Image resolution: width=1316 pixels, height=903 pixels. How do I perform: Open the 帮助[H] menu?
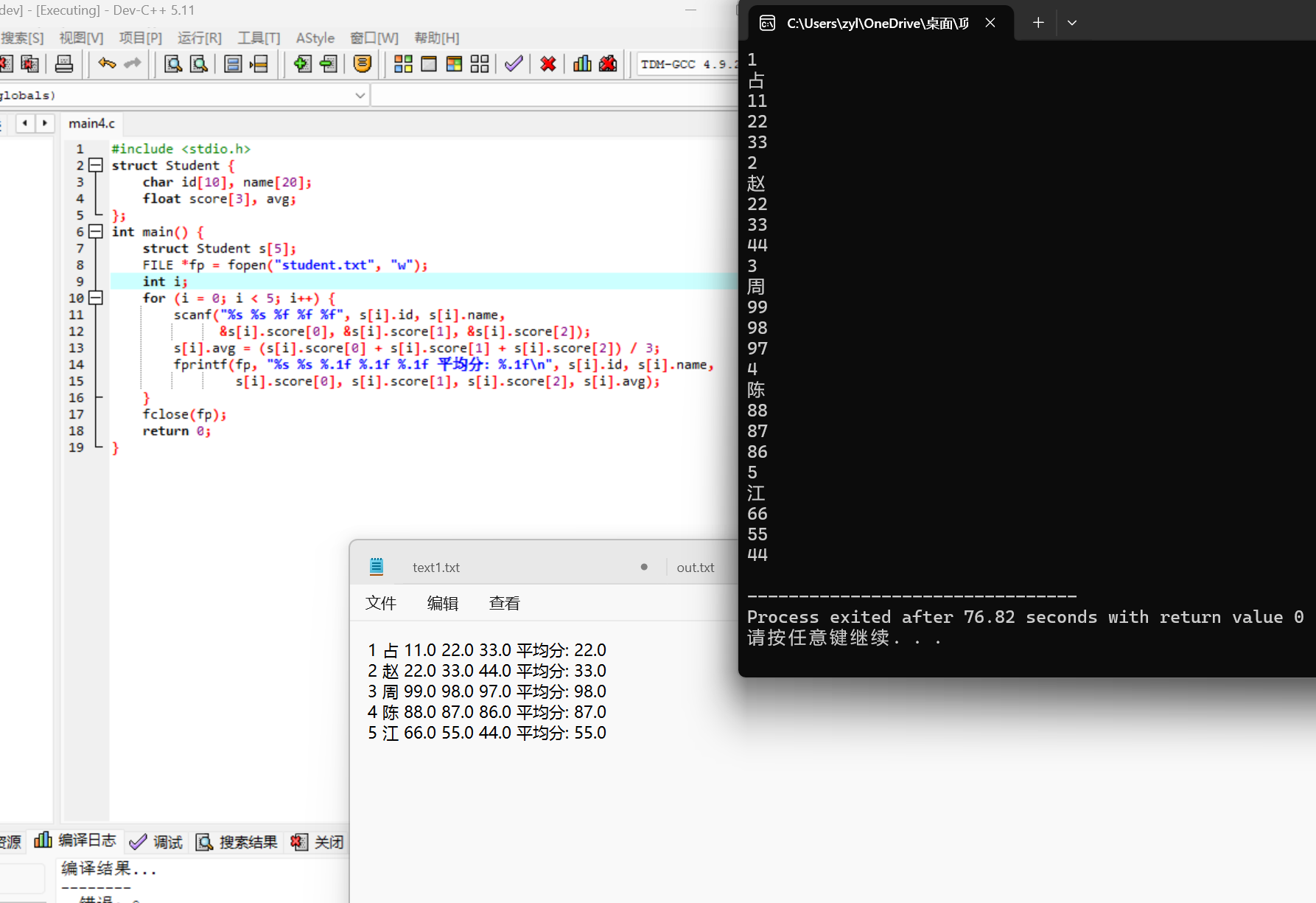click(437, 38)
